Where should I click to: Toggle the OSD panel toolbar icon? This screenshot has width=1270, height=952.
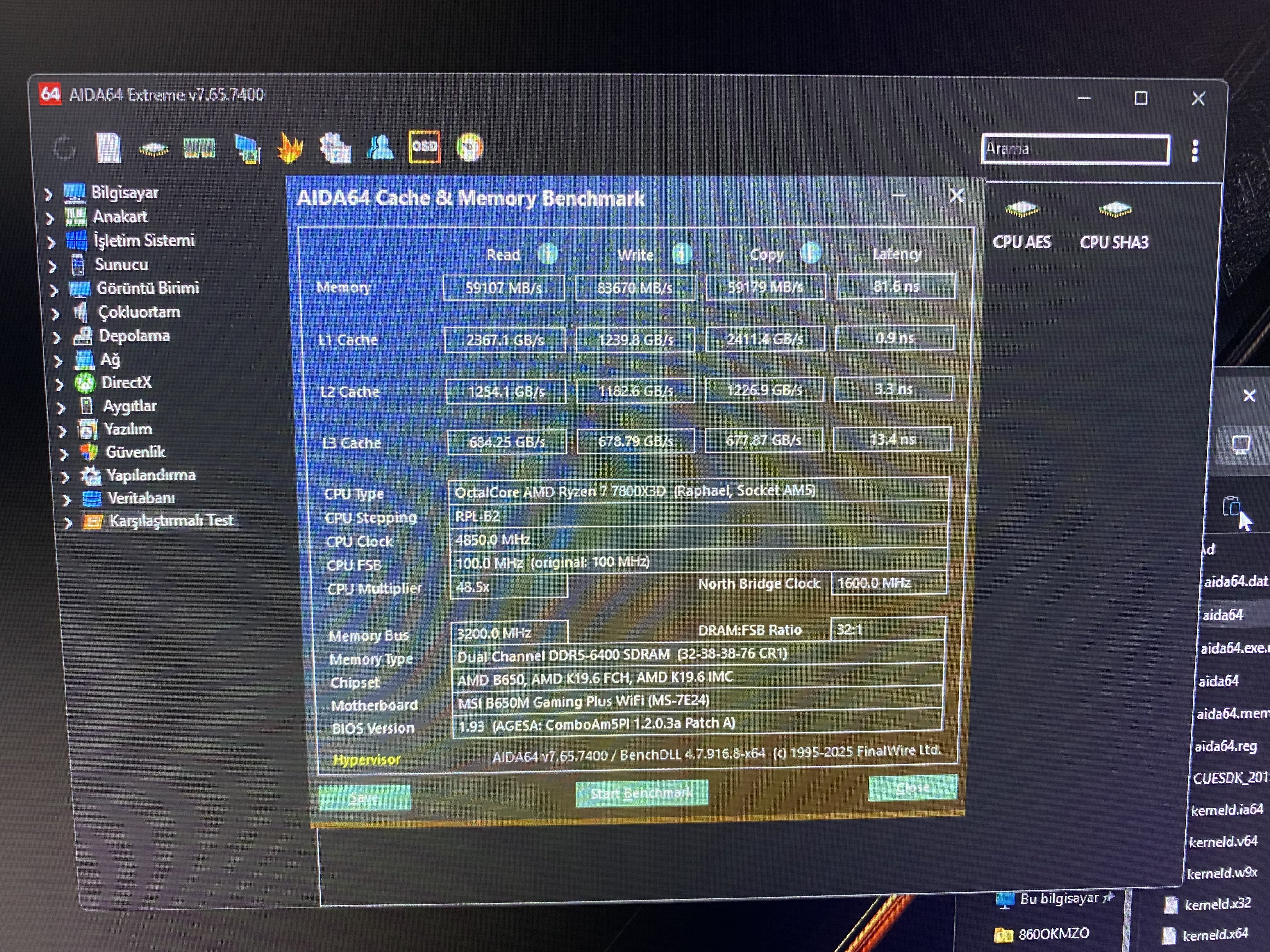424,147
